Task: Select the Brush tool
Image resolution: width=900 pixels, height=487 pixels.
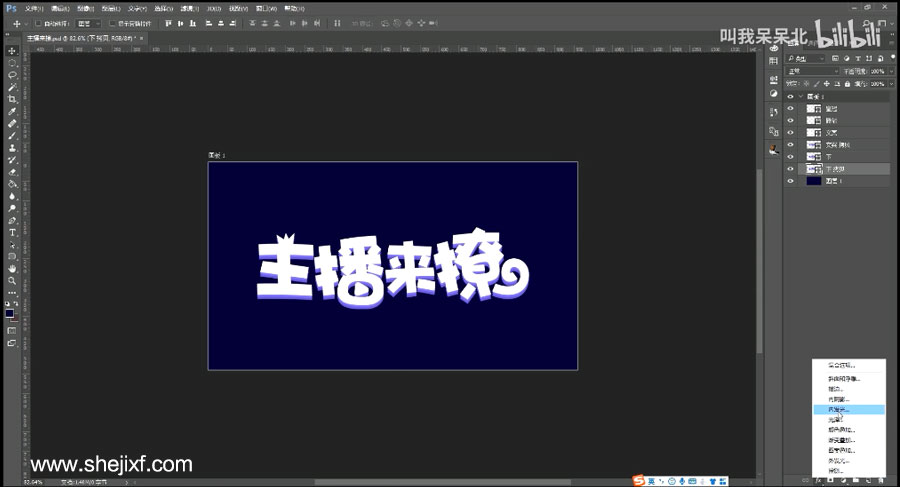Action: pos(12,136)
